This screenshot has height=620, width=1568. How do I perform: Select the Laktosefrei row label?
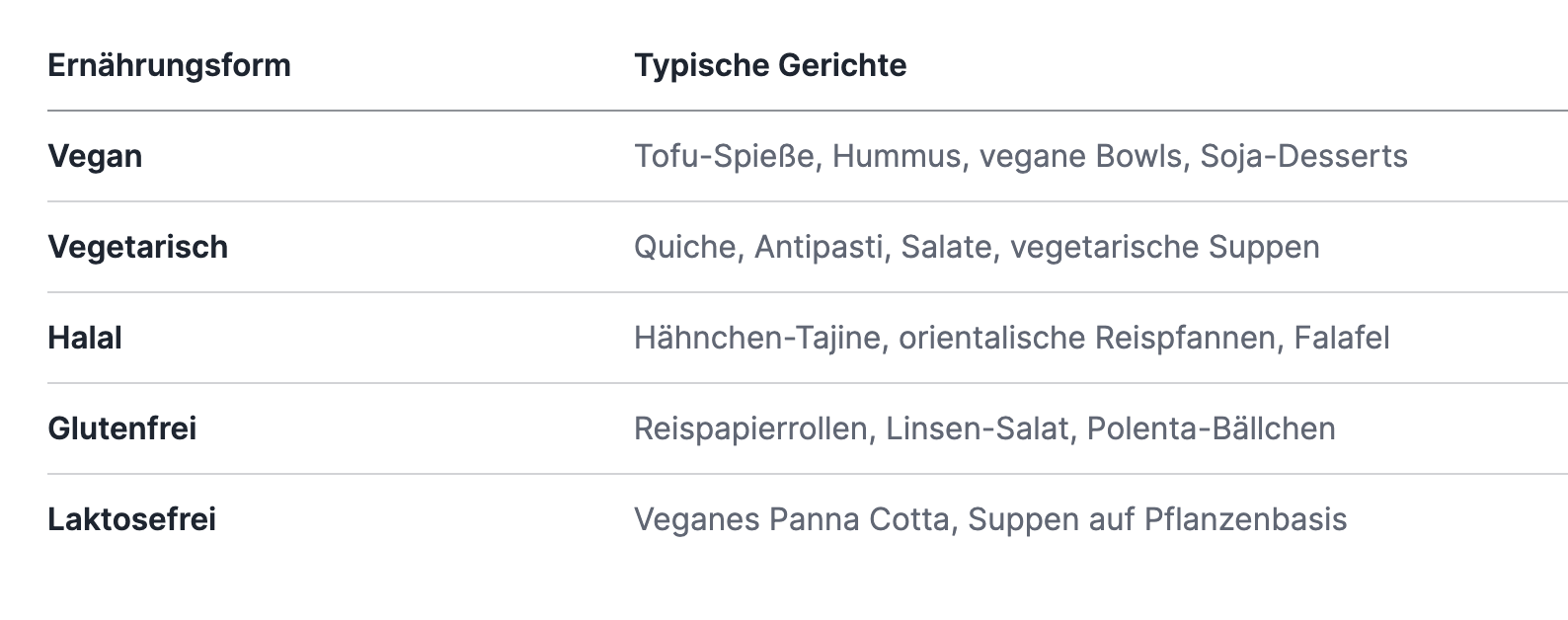[131, 519]
